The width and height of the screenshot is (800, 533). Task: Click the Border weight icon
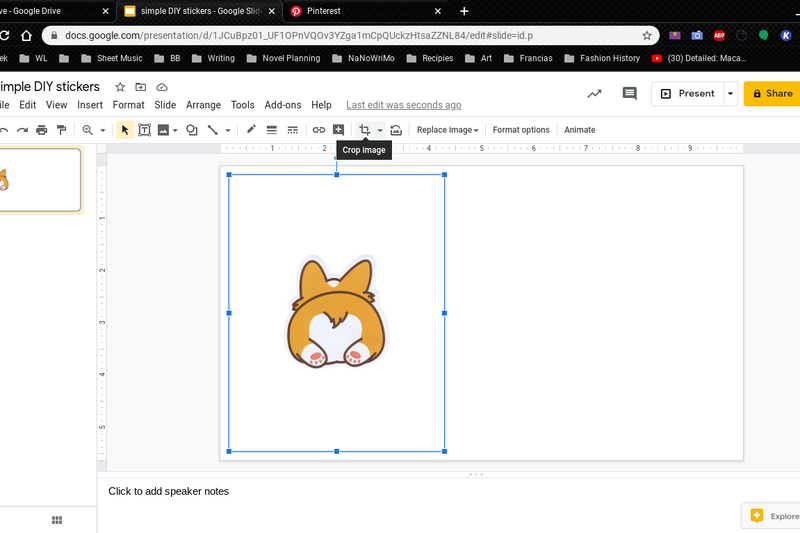tap(272, 130)
